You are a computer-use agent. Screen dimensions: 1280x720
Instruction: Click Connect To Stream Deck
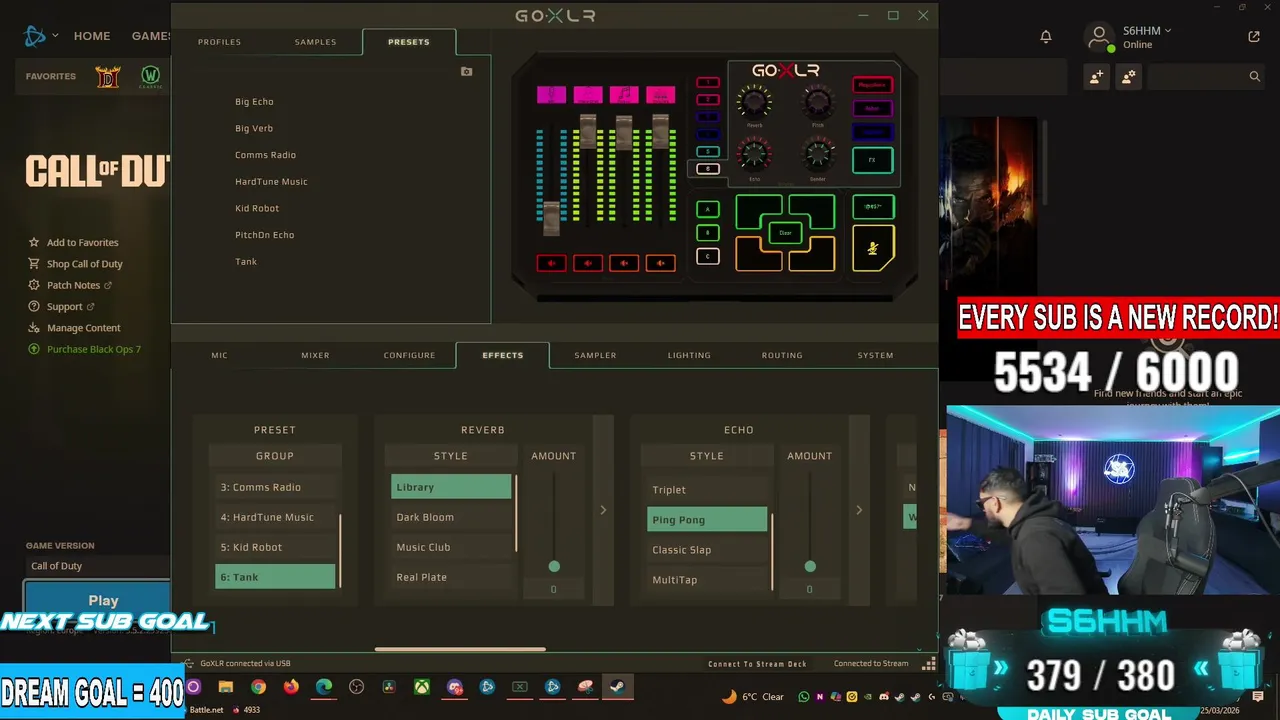pos(757,664)
